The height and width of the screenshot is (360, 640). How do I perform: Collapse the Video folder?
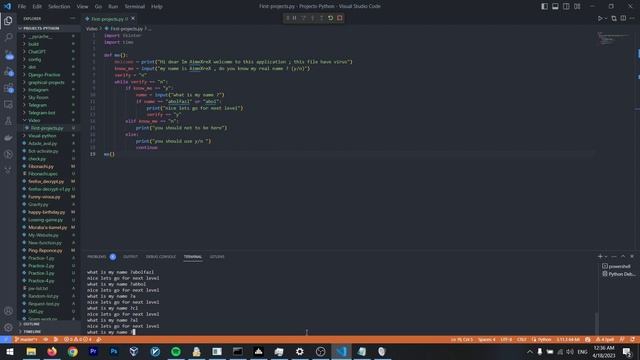tap(49, 120)
